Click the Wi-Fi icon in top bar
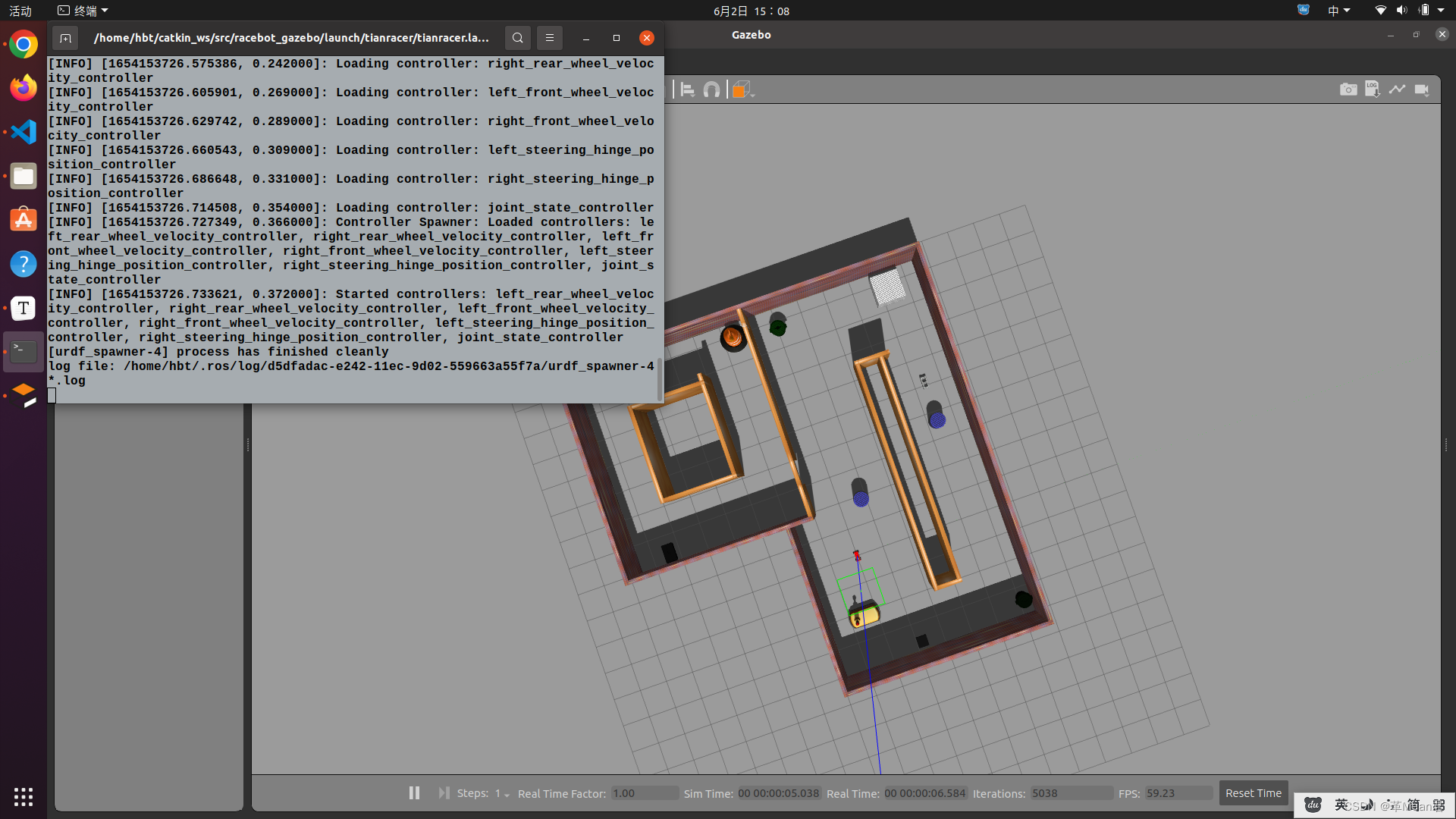Image resolution: width=1456 pixels, height=819 pixels. click(1380, 11)
